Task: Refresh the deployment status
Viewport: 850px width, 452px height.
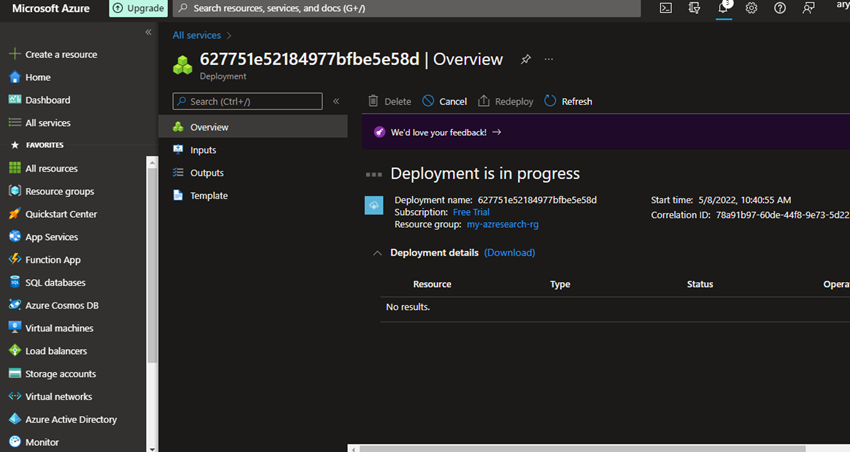Action: [x=568, y=101]
